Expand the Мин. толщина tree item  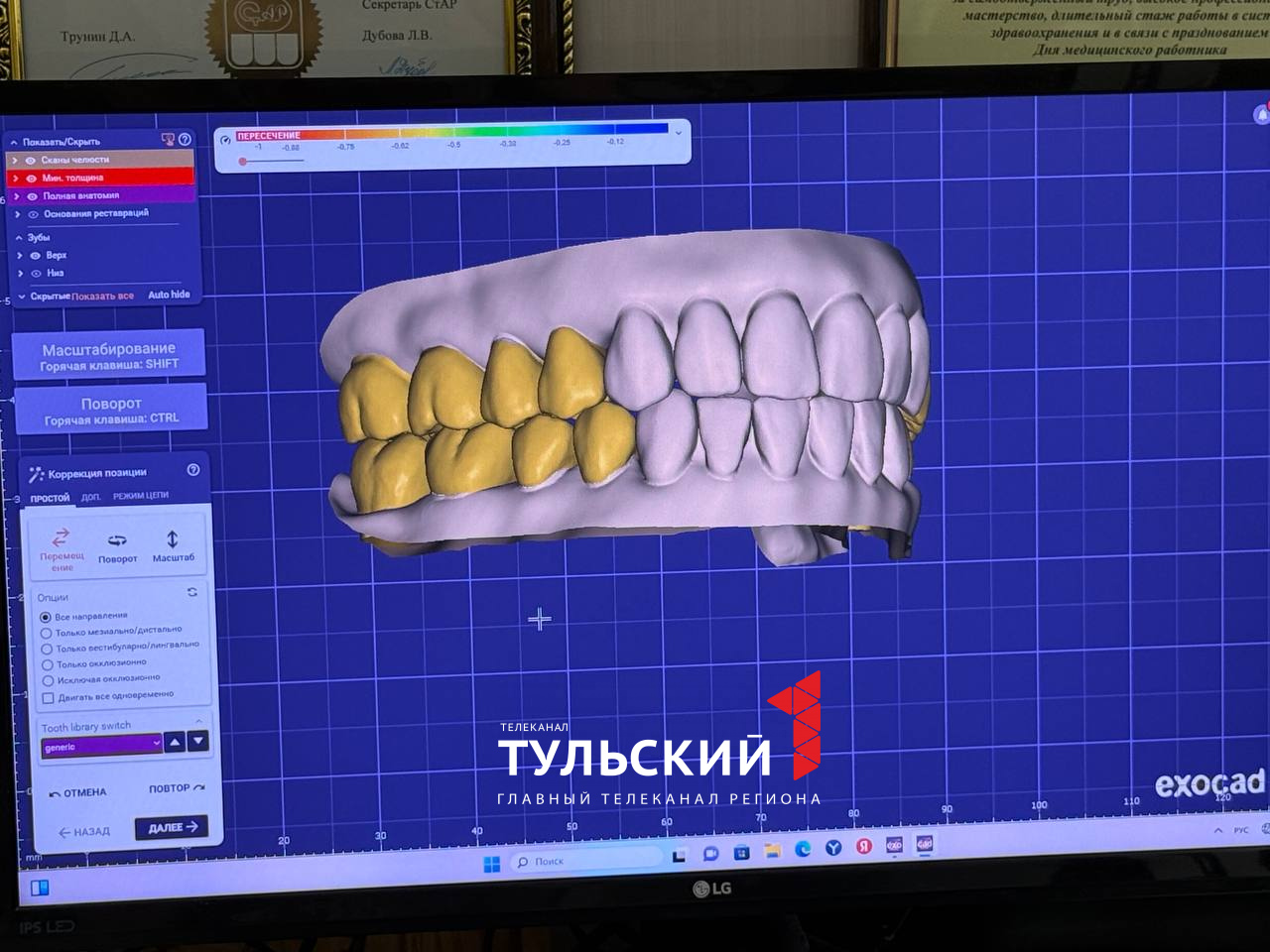tap(16, 178)
